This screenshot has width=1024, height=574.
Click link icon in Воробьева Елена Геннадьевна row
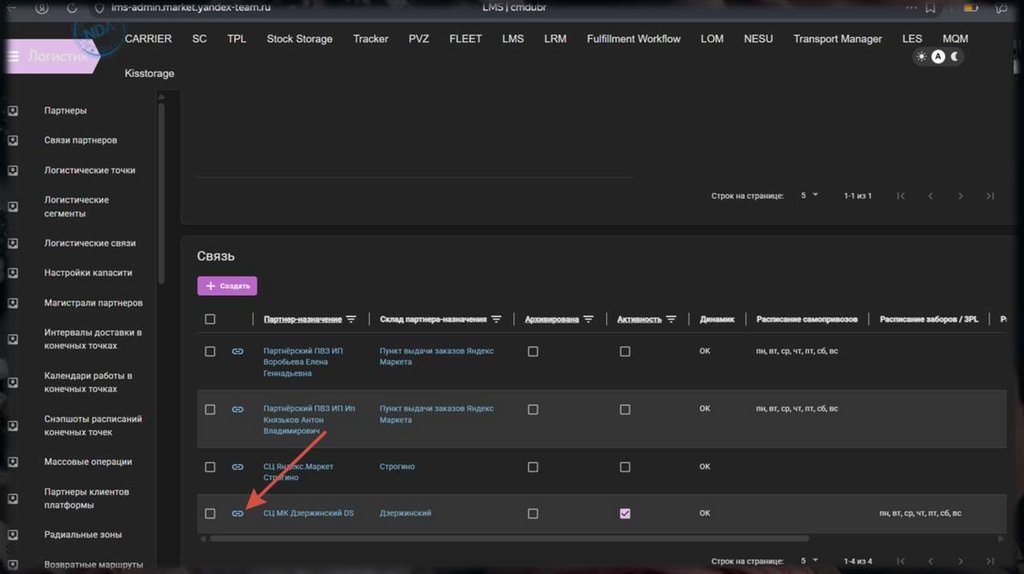[x=237, y=352]
